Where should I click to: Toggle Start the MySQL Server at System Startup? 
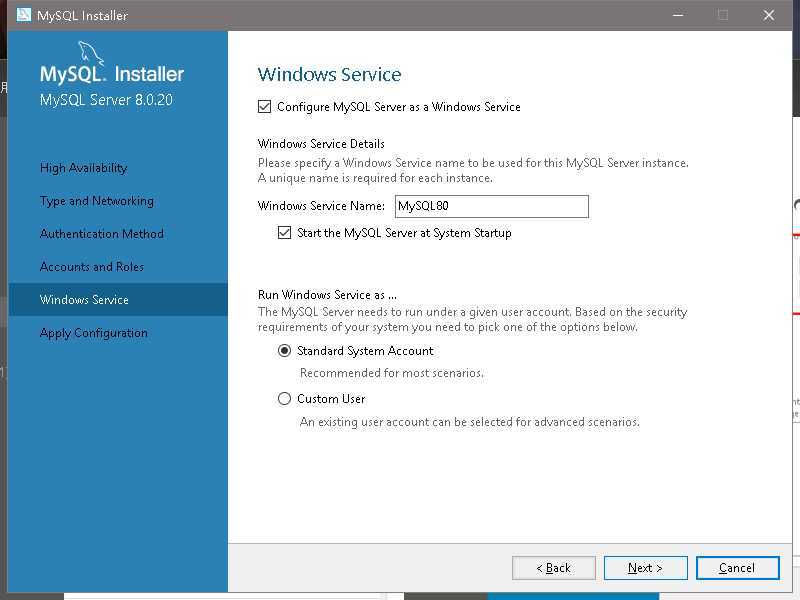pos(284,233)
